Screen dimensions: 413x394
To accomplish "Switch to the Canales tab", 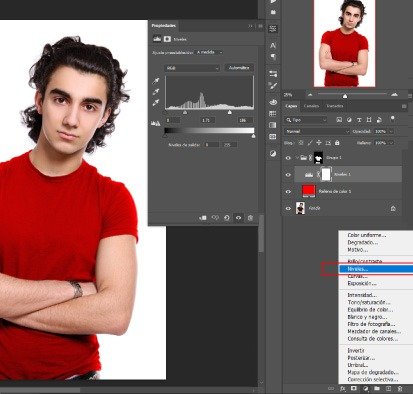I will [311, 106].
